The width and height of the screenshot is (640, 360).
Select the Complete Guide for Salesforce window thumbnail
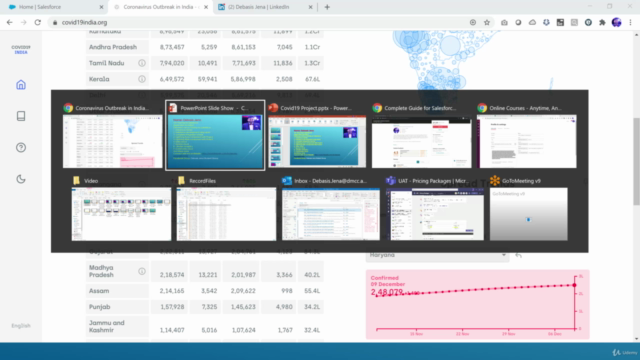pyautogui.click(x=422, y=141)
